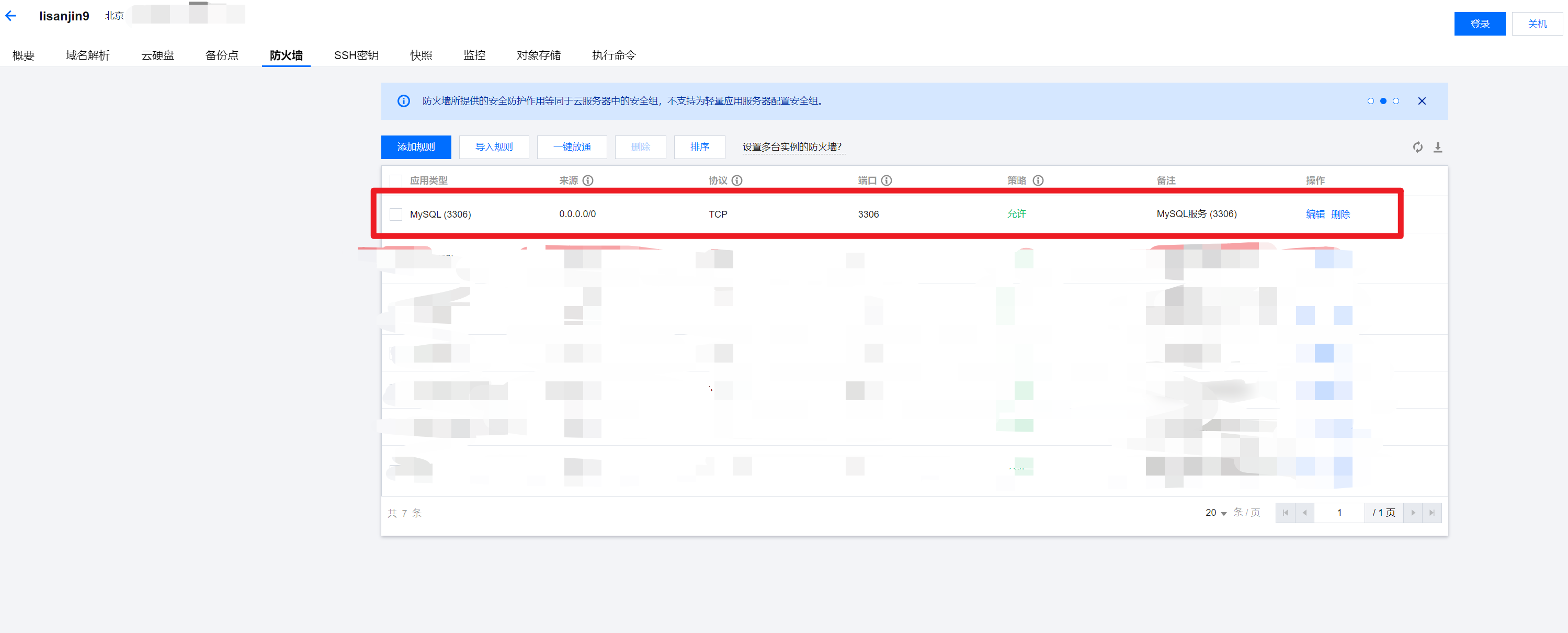The width and height of the screenshot is (1568, 633).
Task: Click the 导入规则 button
Action: (x=494, y=148)
